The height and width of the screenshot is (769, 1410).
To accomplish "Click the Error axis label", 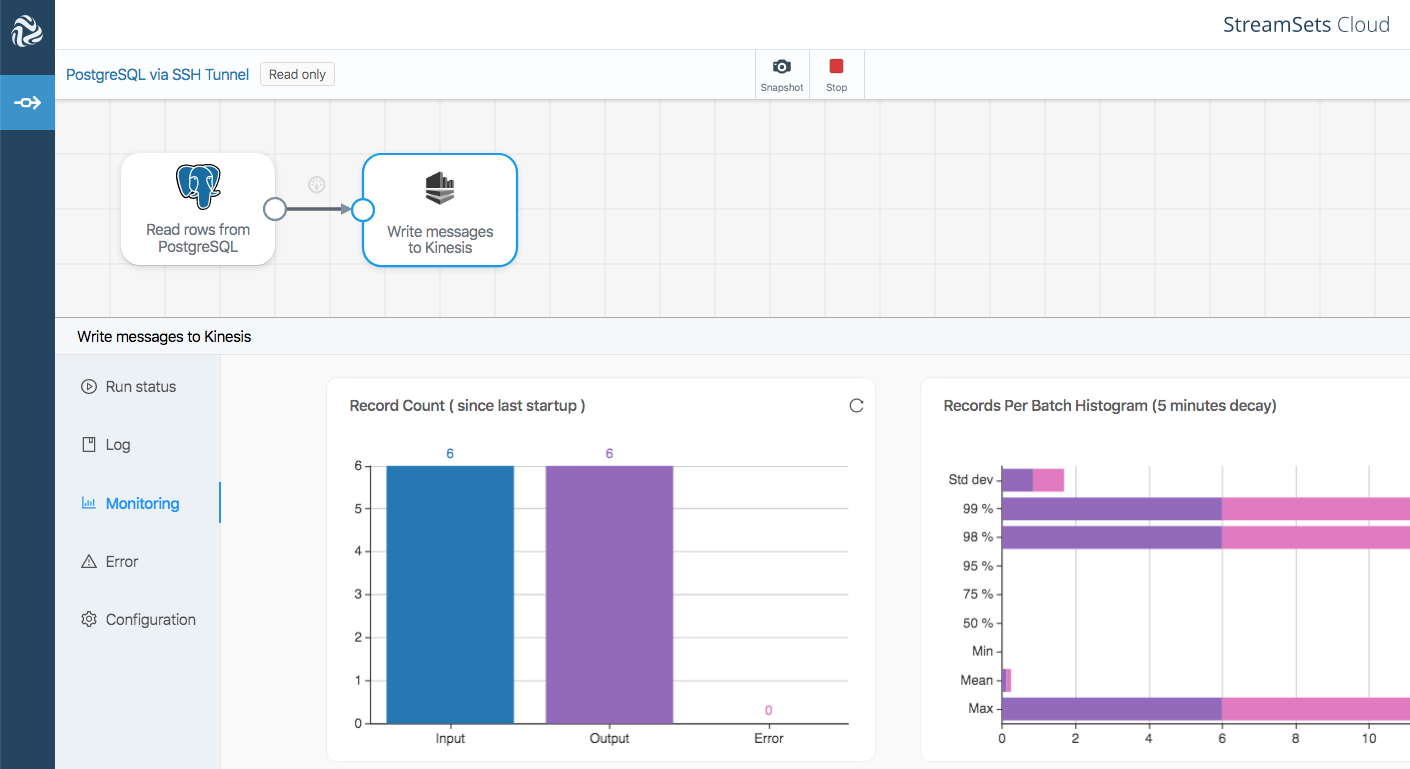I will coord(769,738).
